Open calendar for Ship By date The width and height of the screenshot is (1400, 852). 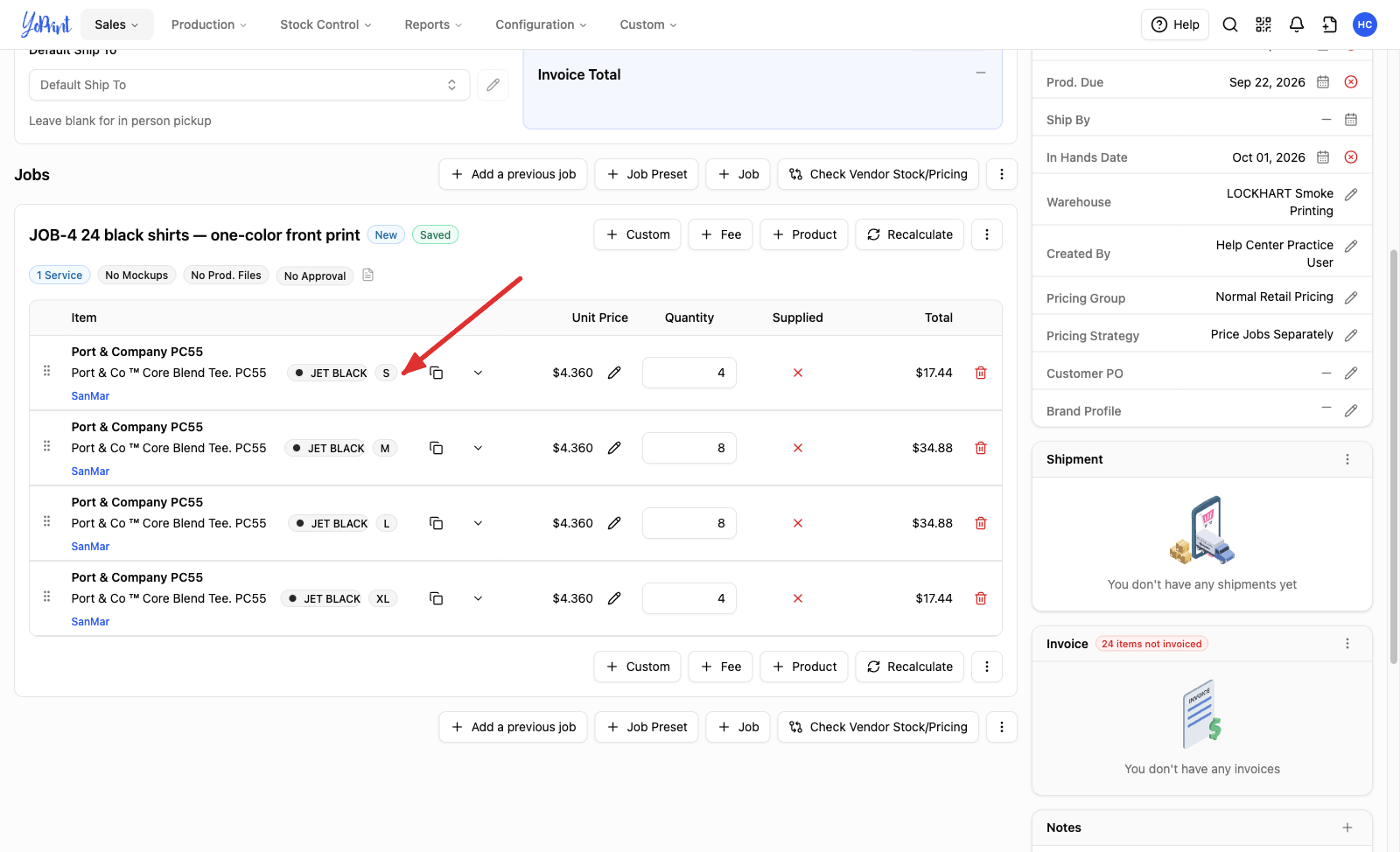click(1351, 120)
